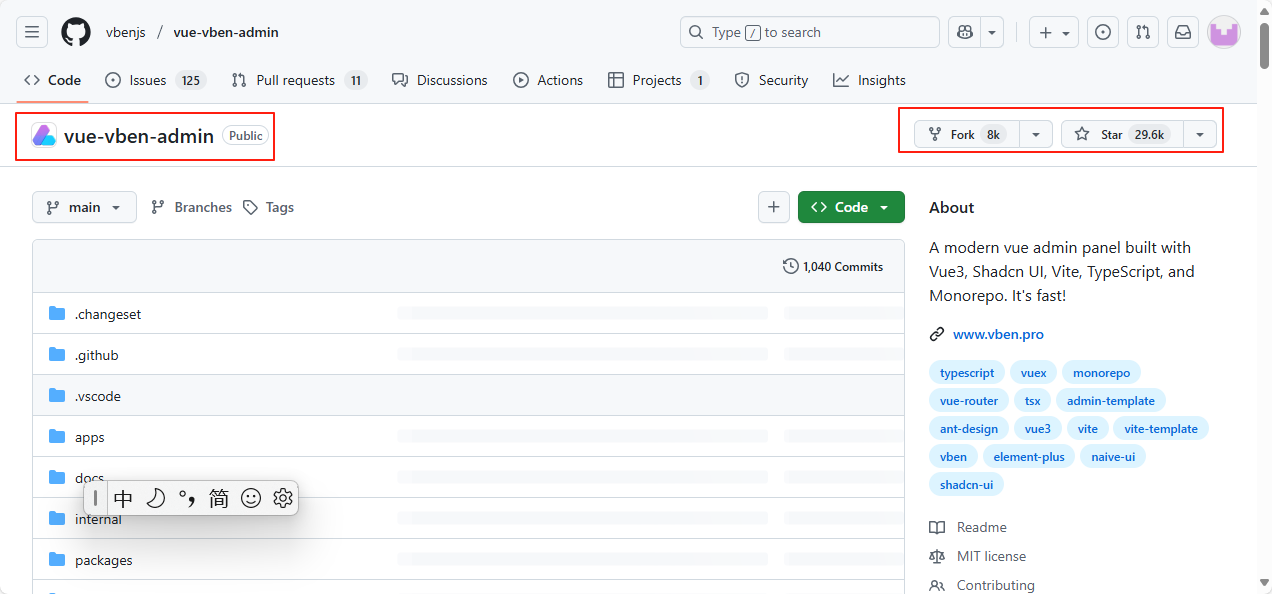Open the Branches link
The image size is (1272, 594).
coord(191,207)
